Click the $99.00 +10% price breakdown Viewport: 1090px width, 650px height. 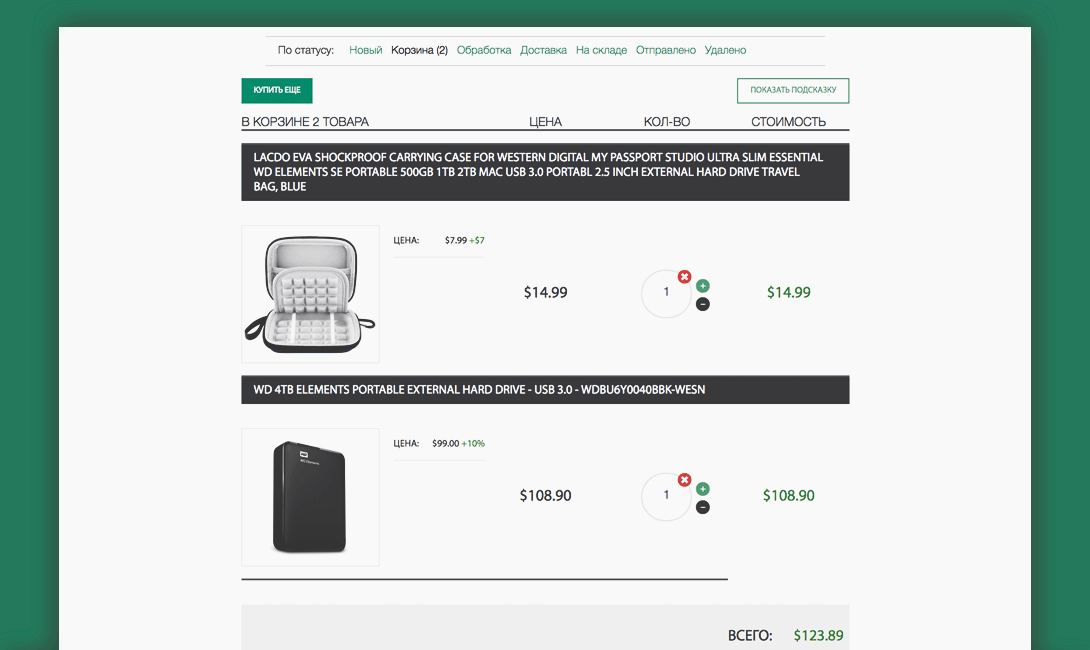point(458,444)
